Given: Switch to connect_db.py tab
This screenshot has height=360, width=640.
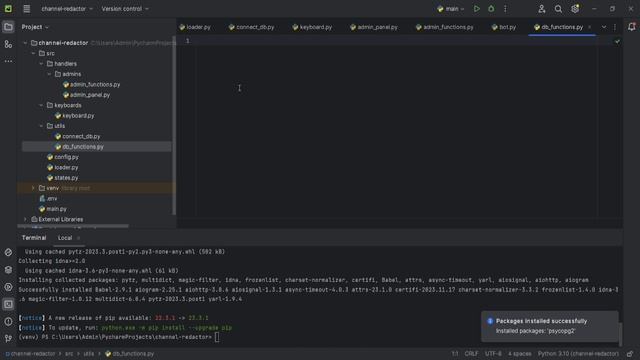Looking at the screenshot, I should click(x=251, y=27).
